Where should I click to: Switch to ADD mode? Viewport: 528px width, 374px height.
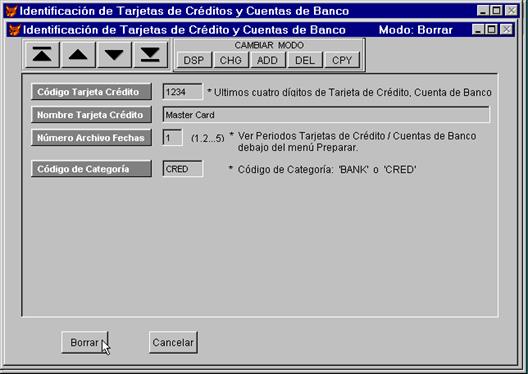[267, 60]
